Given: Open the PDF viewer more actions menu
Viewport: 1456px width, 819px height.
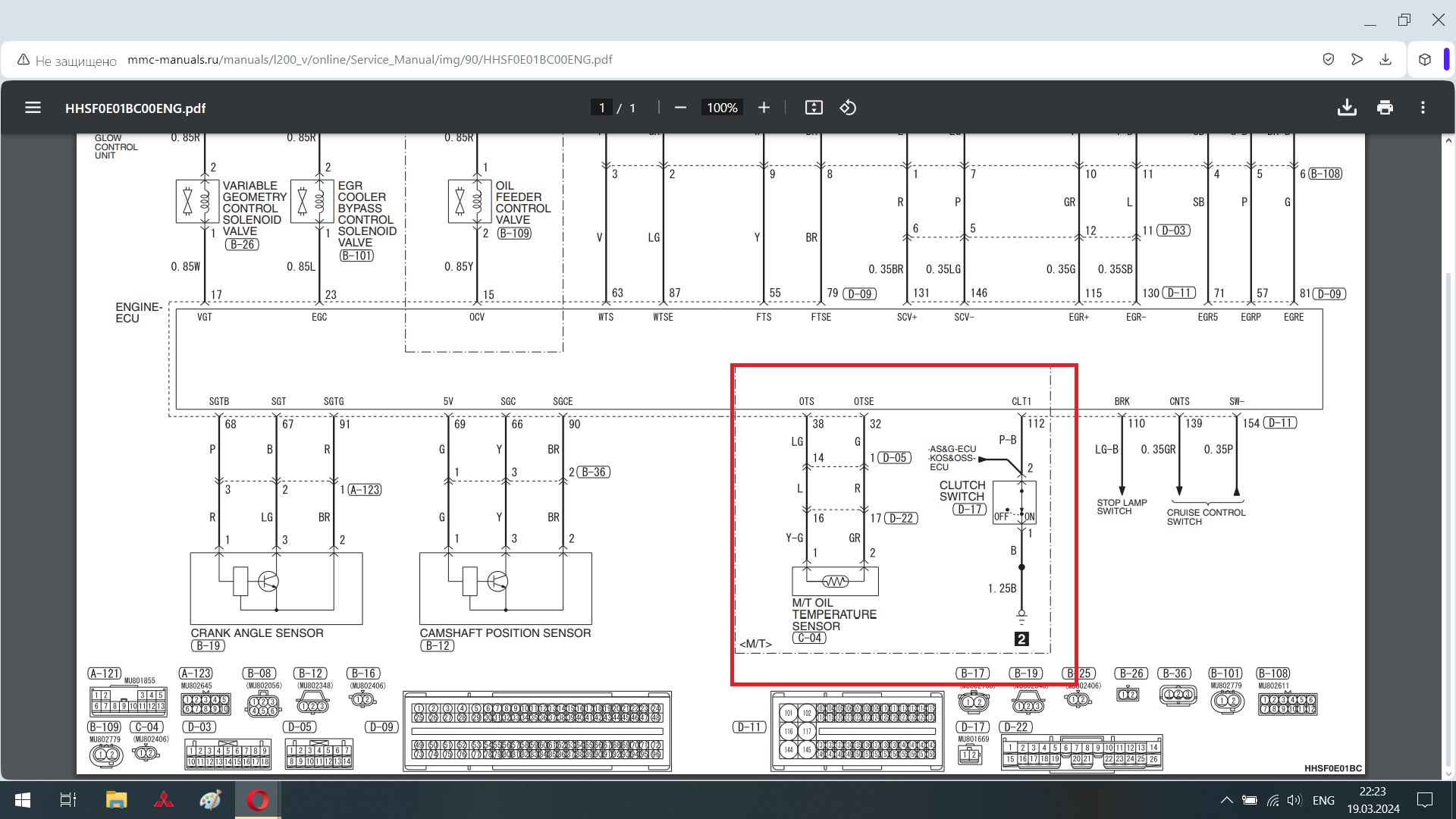Looking at the screenshot, I should click(1423, 108).
